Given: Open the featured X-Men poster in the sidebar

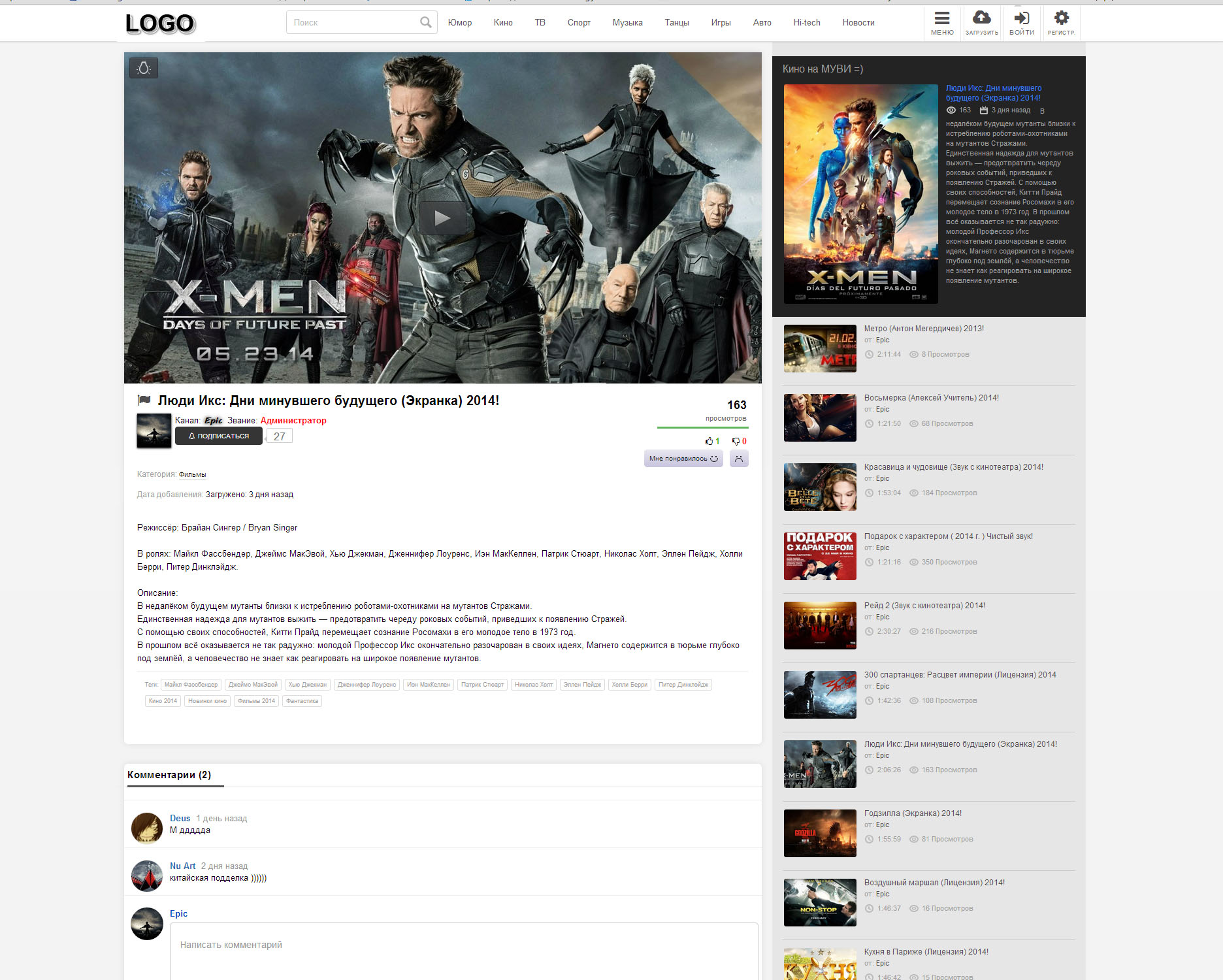Looking at the screenshot, I should click(860, 194).
